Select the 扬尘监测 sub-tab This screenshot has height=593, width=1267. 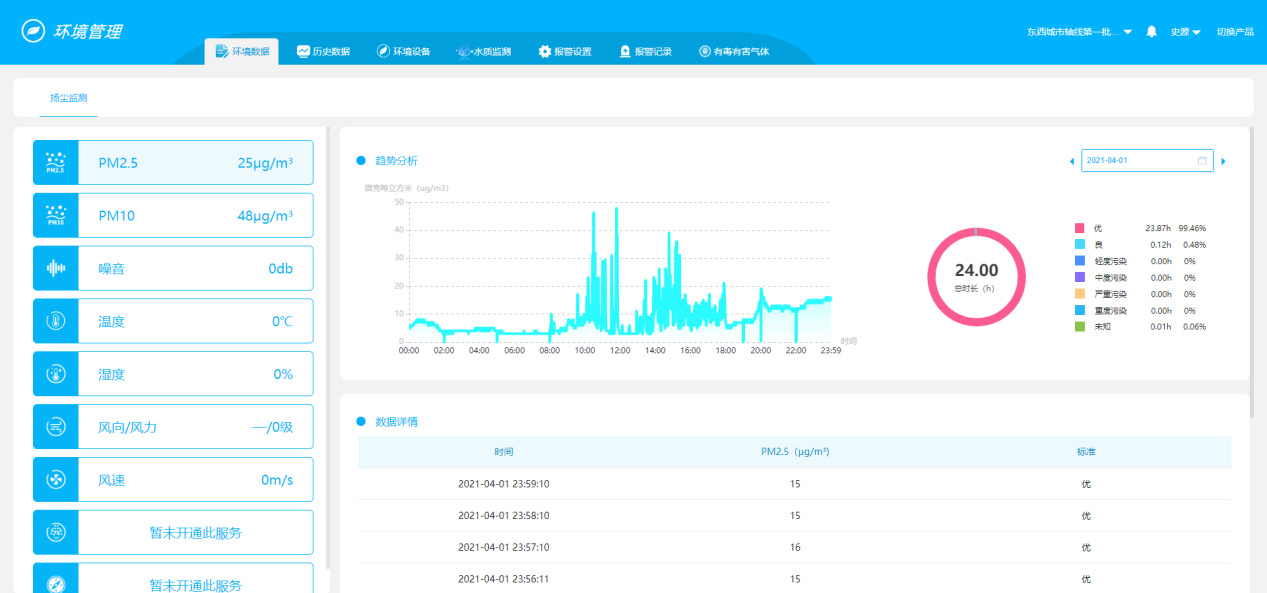[69, 98]
